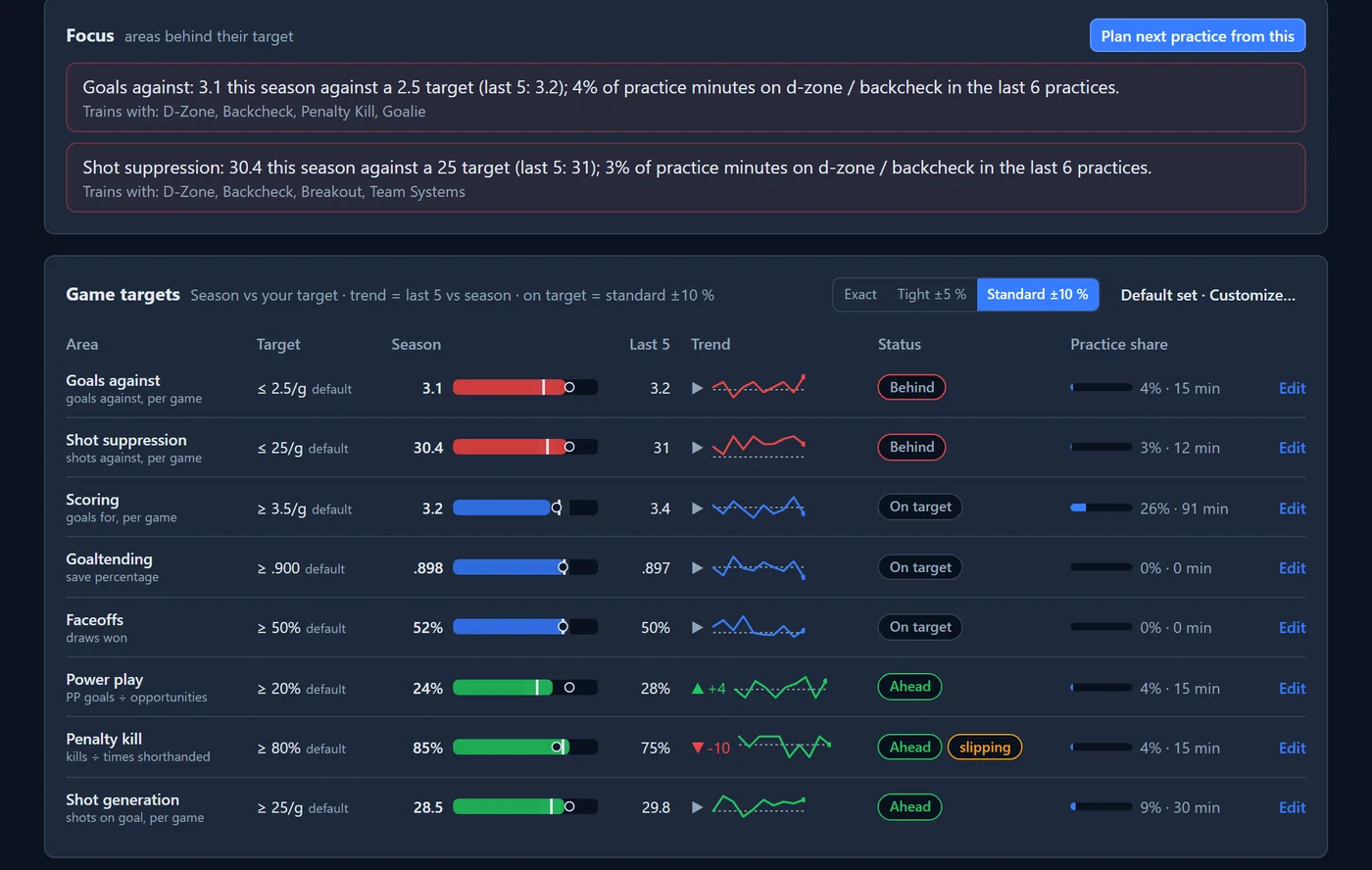Select the Standard ±10 % tolerance option
Screen dimensions: 1372x870
click(x=1038, y=295)
